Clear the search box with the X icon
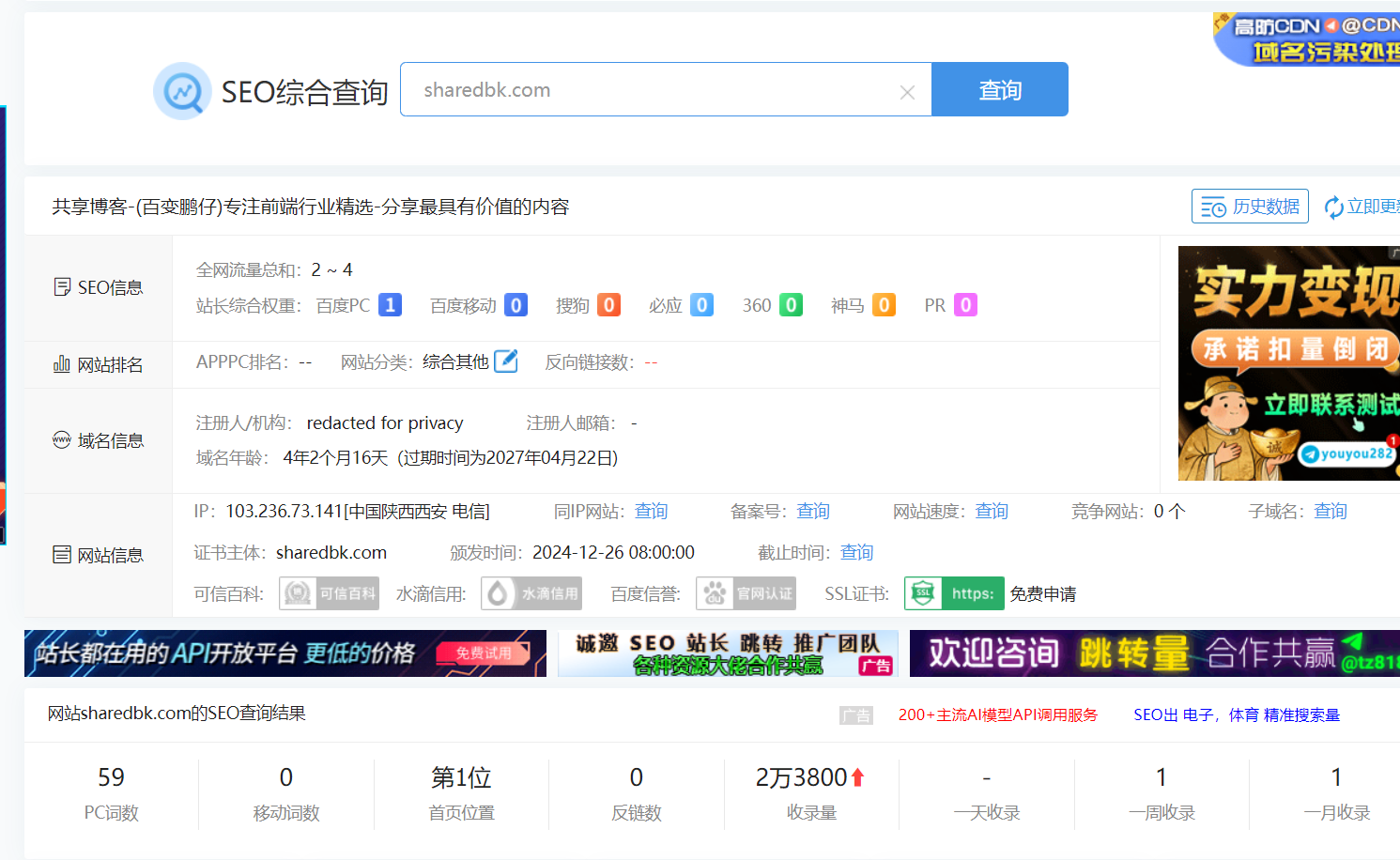Image resolution: width=1400 pixels, height=860 pixels. [907, 92]
